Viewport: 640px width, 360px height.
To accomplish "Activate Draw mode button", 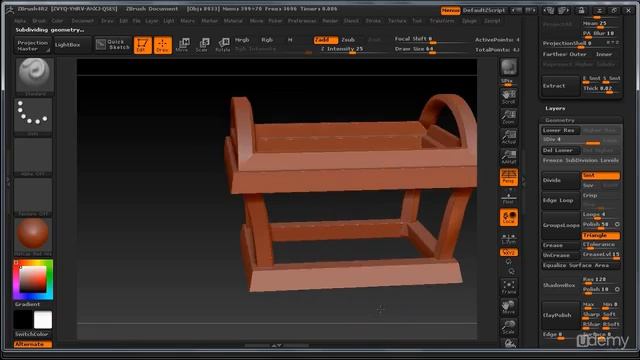I will [162, 45].
